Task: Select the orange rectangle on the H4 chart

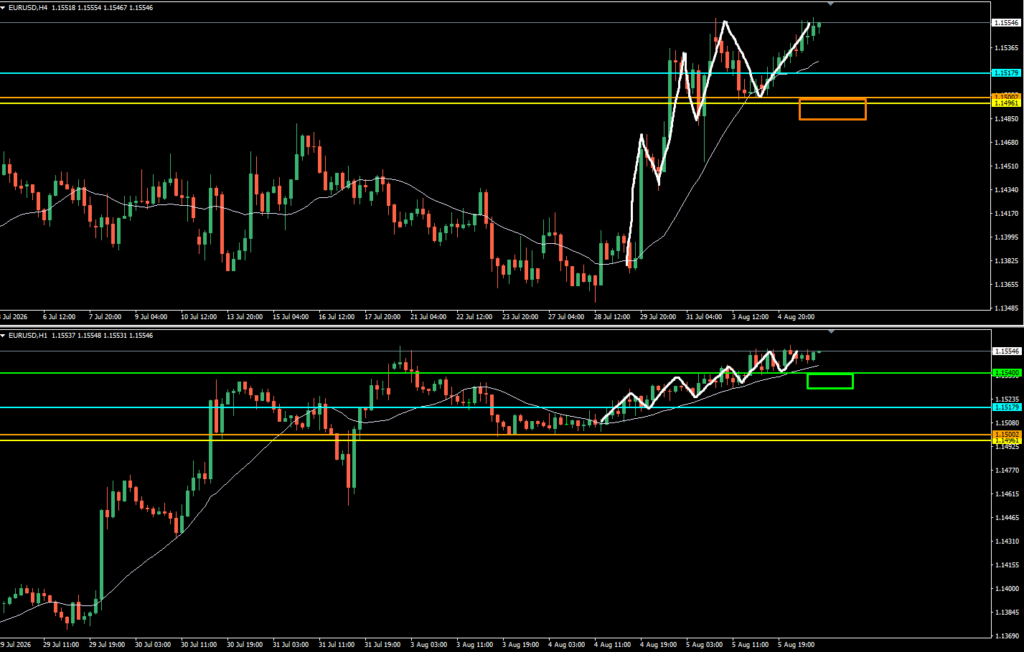Action: click(833, 109)
